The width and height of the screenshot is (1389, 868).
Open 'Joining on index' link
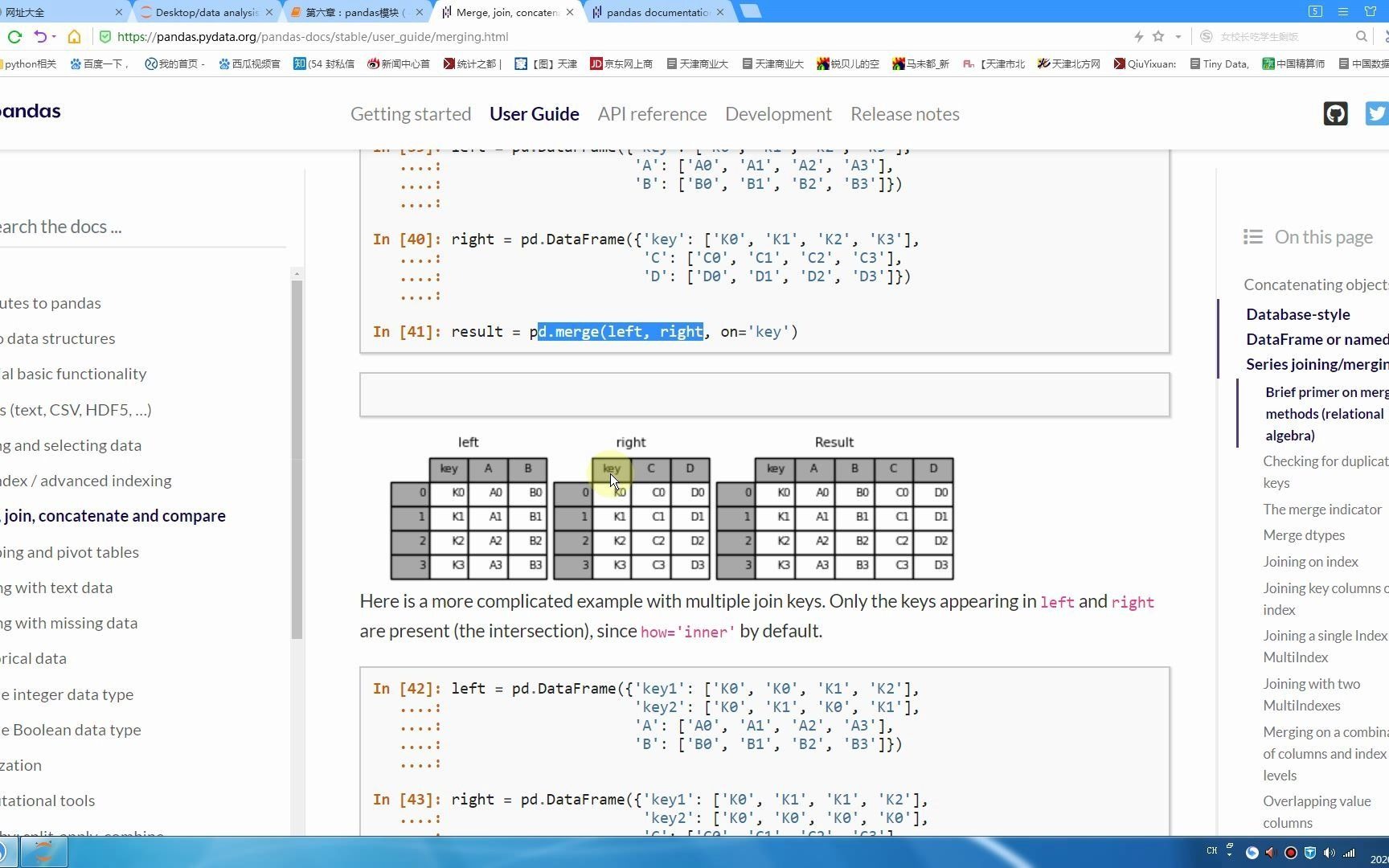(x=1310, y=562)
